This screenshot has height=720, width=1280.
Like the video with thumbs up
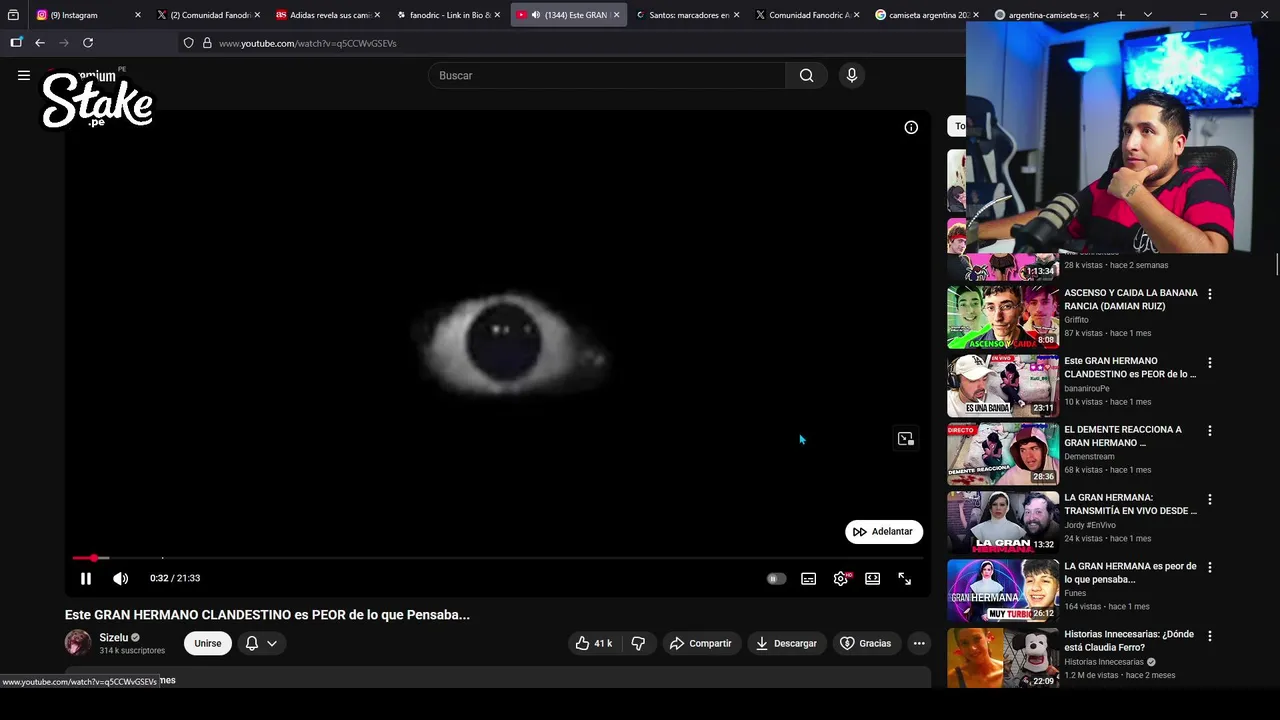tap(593, 643)
